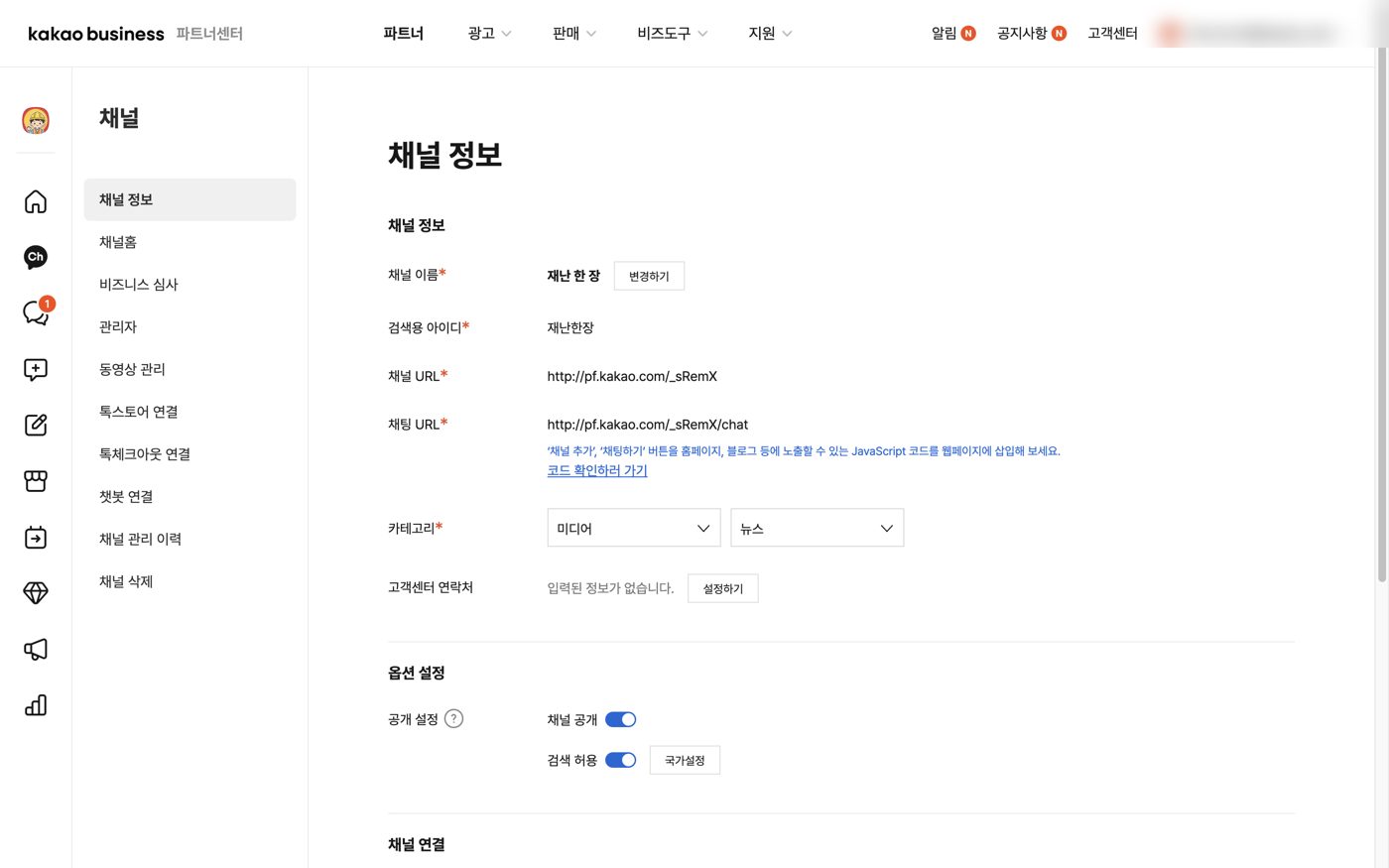Click the message plus icon in sidebar

pos(36,369)
